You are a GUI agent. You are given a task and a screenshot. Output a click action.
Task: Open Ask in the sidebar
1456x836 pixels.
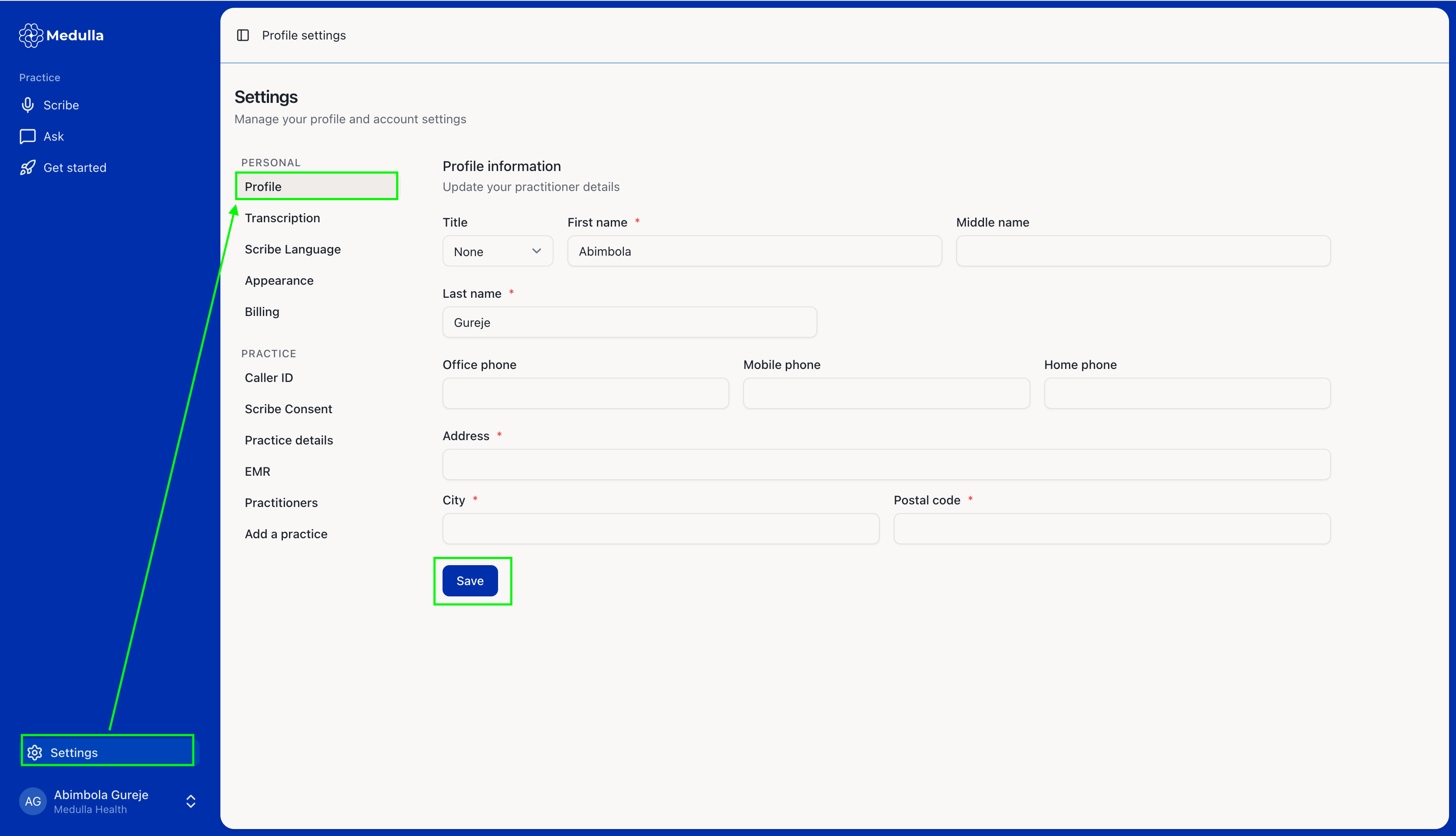[x=53, y=137]
